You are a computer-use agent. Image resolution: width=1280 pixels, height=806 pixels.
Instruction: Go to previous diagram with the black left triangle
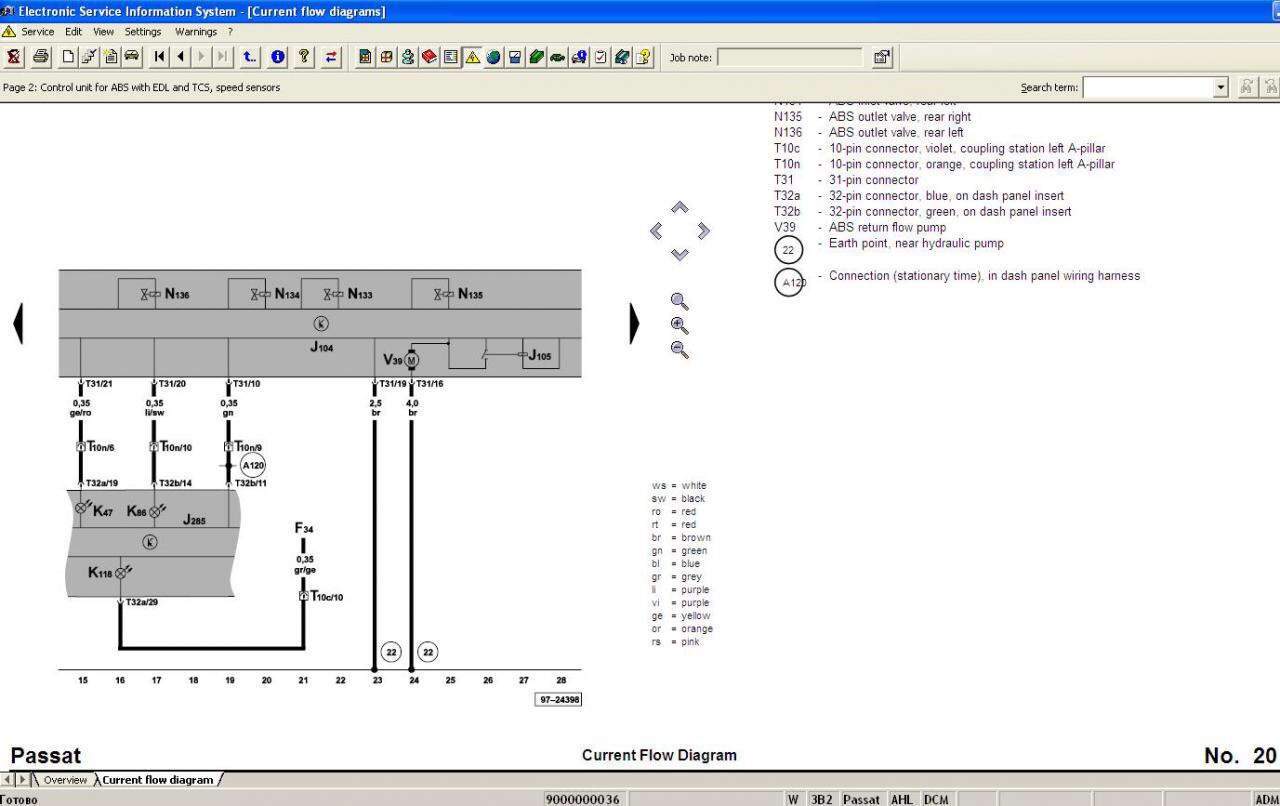coord(17,324)
